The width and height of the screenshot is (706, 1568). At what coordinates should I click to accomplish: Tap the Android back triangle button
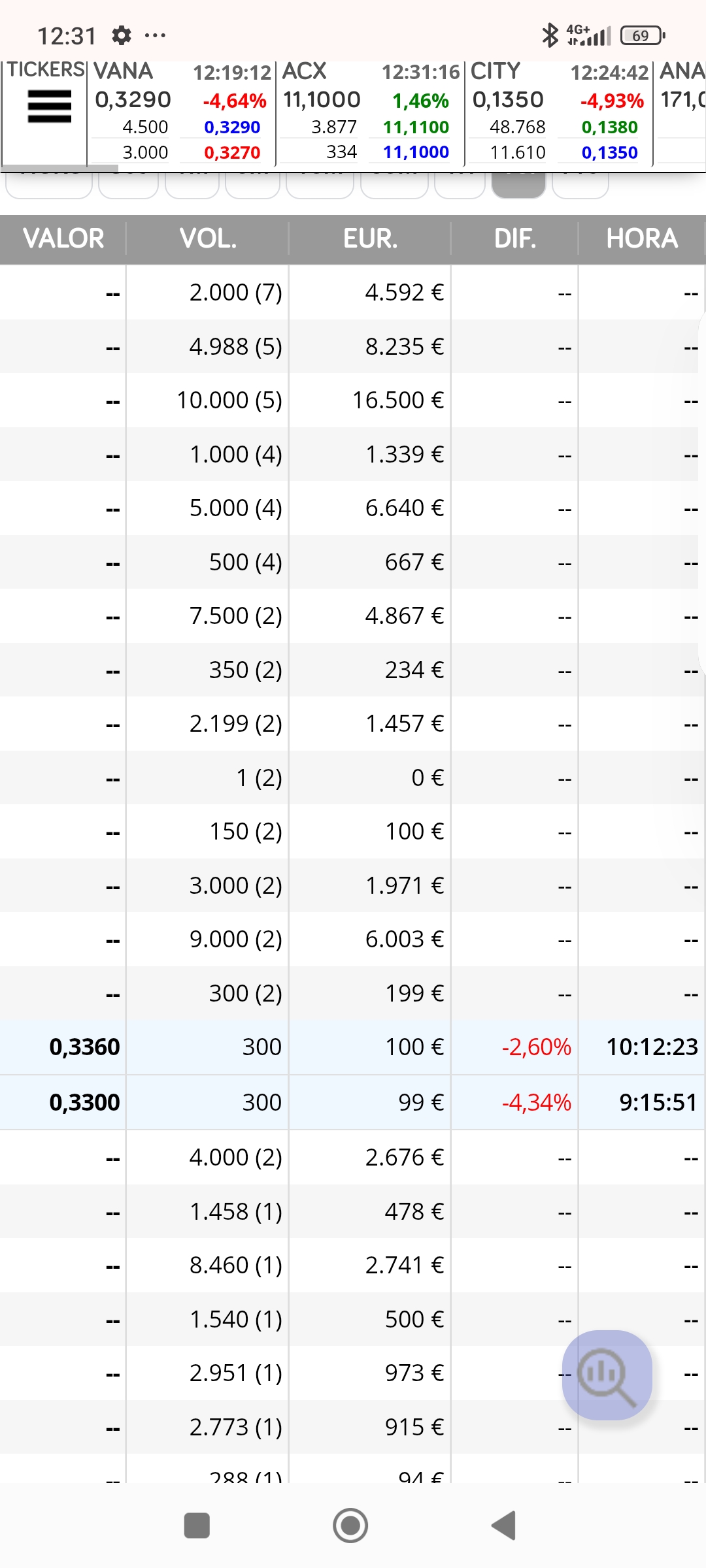504,1526
